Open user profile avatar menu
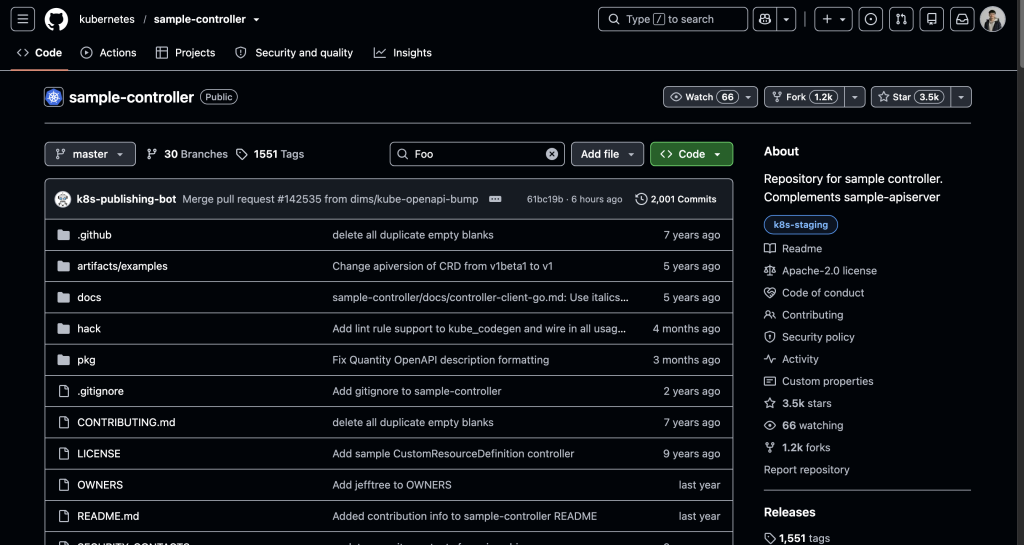 pyautogui.click(x=993, y=20)
